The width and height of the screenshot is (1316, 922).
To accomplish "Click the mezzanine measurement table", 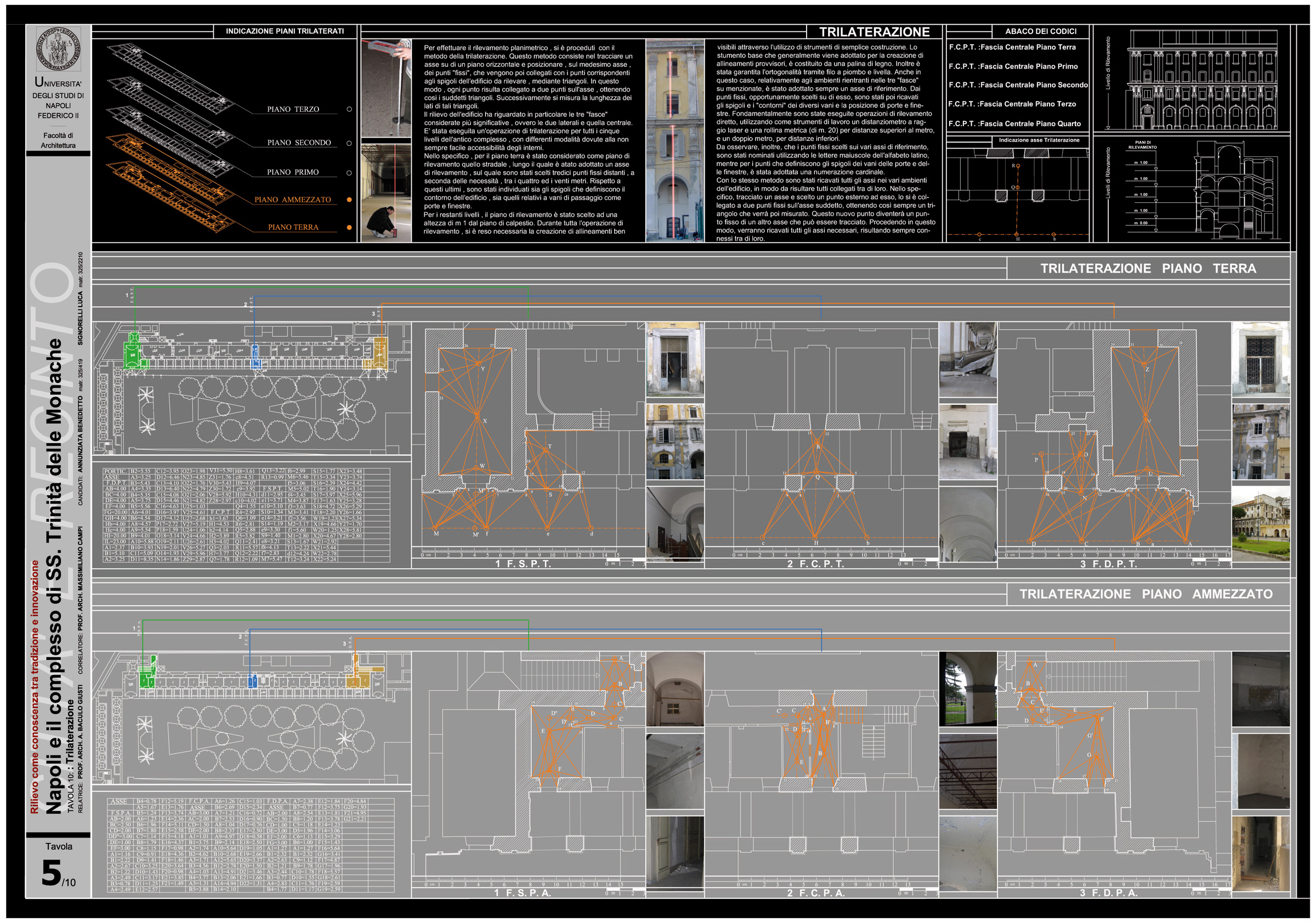I will pyautogui.click(x=251, y=845).
